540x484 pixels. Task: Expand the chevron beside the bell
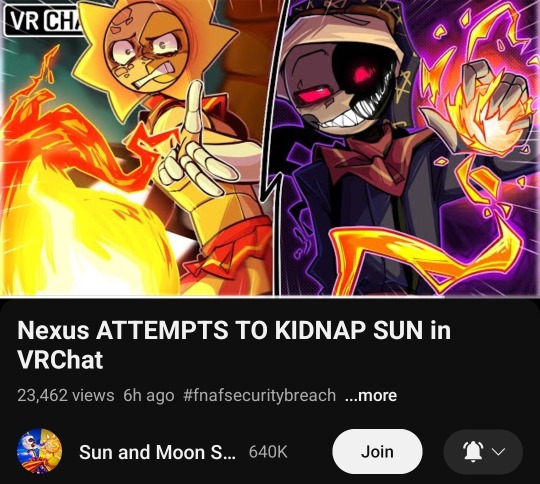click(x=499, y=452)
